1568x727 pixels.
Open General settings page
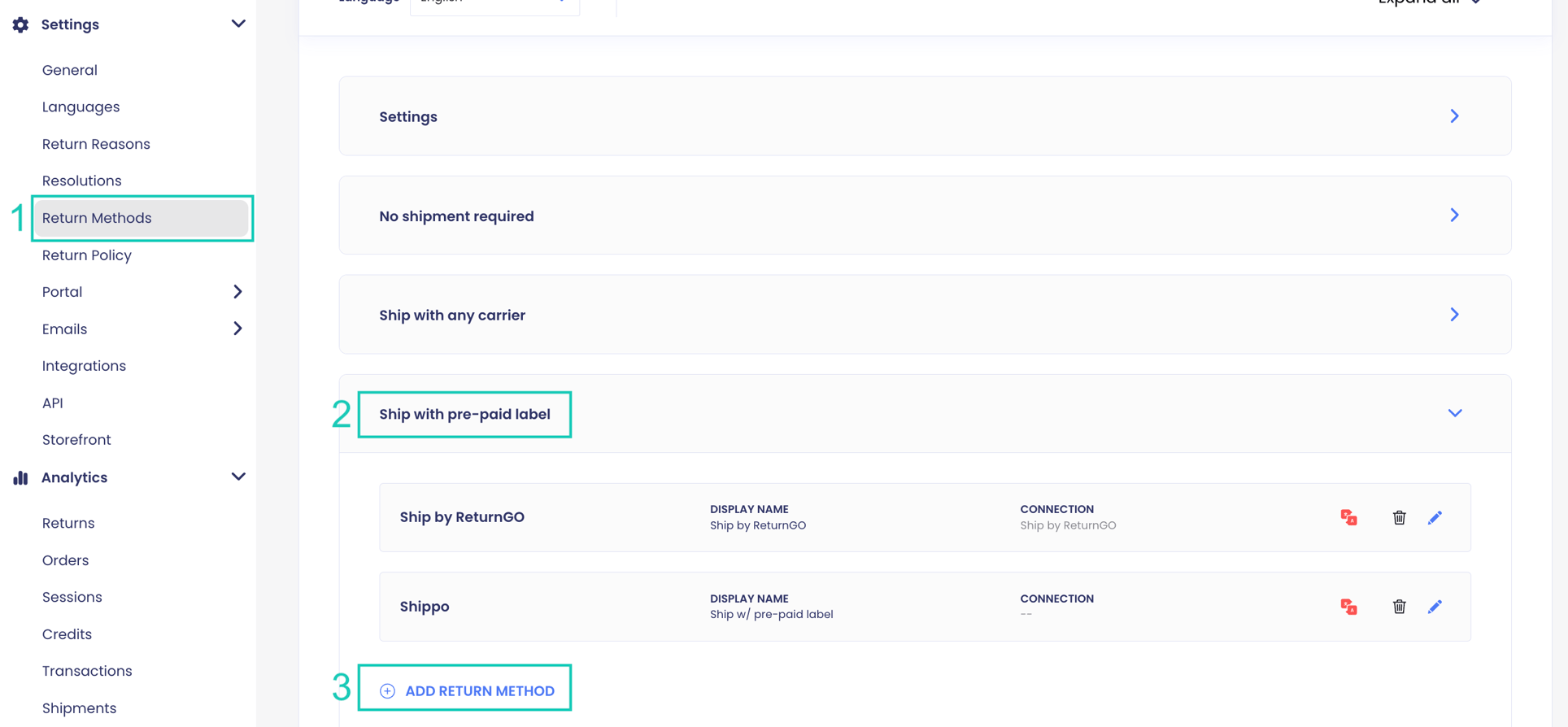pyautogui.click(x=70, y=70)
